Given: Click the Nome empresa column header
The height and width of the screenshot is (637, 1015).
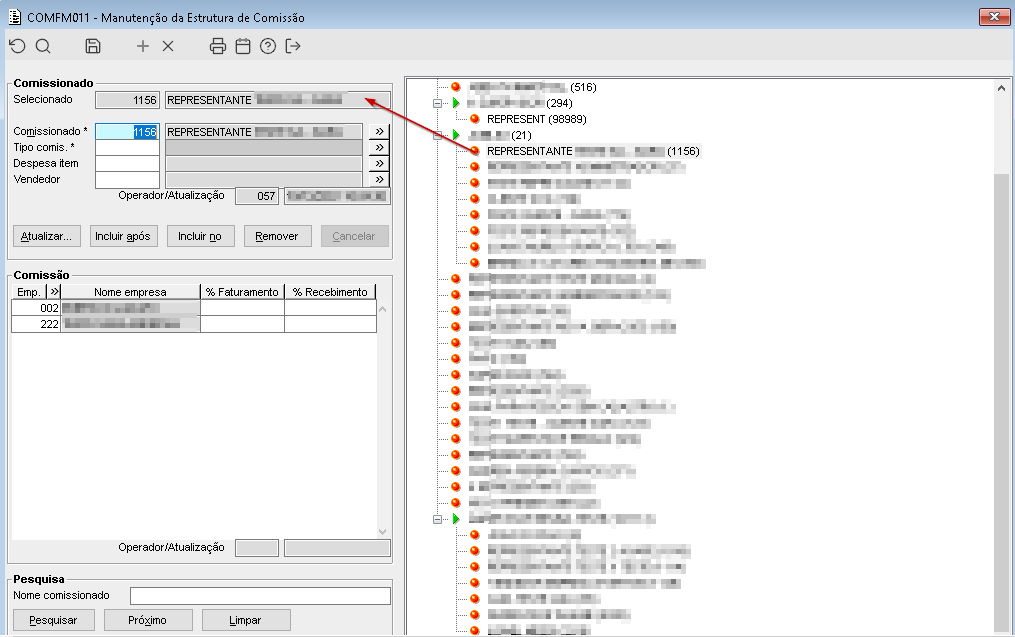Looking at the screenshot, I should click(130, 292).
